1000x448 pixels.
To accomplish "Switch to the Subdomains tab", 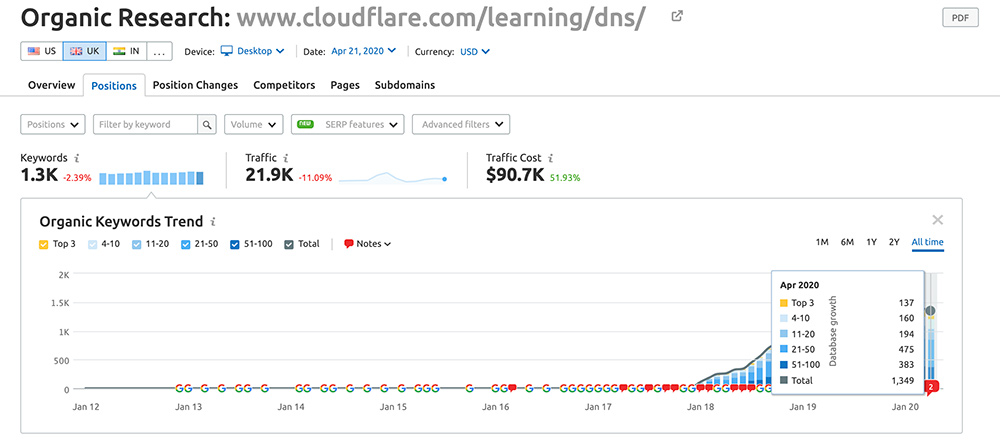I will (x=405, y=85).
